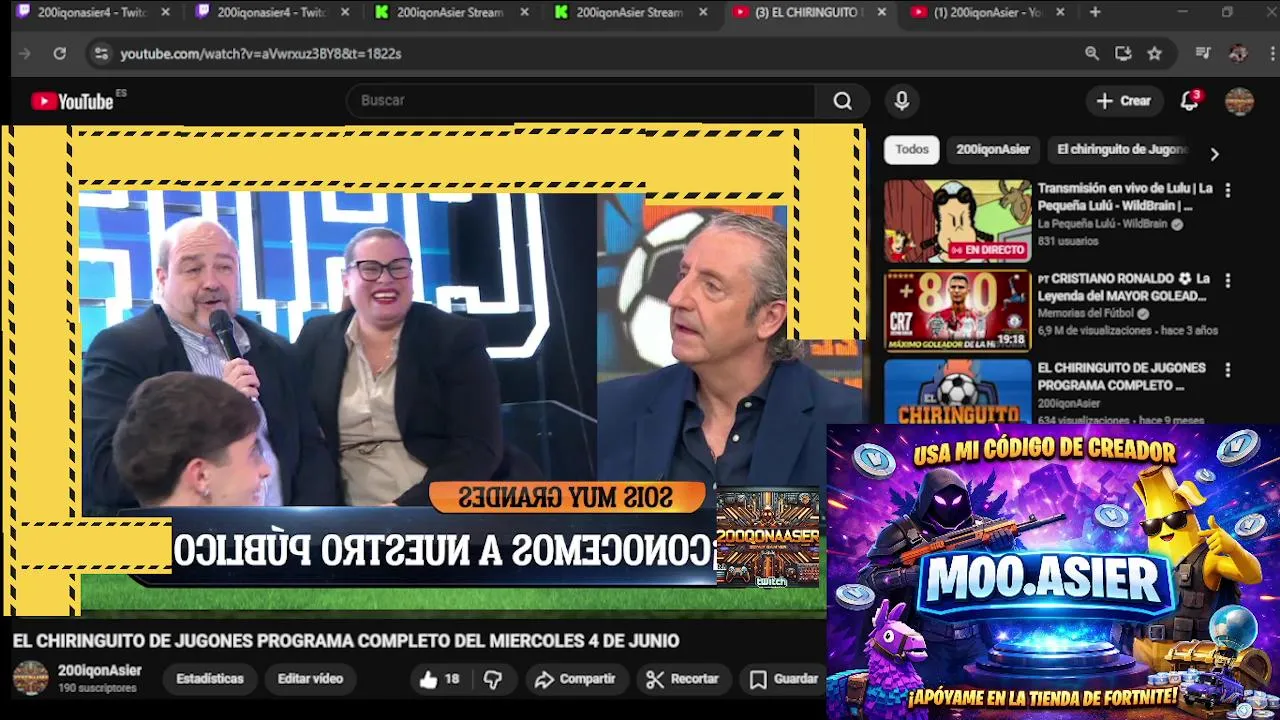Maximize or restore the browser window

click(1227, 12)
